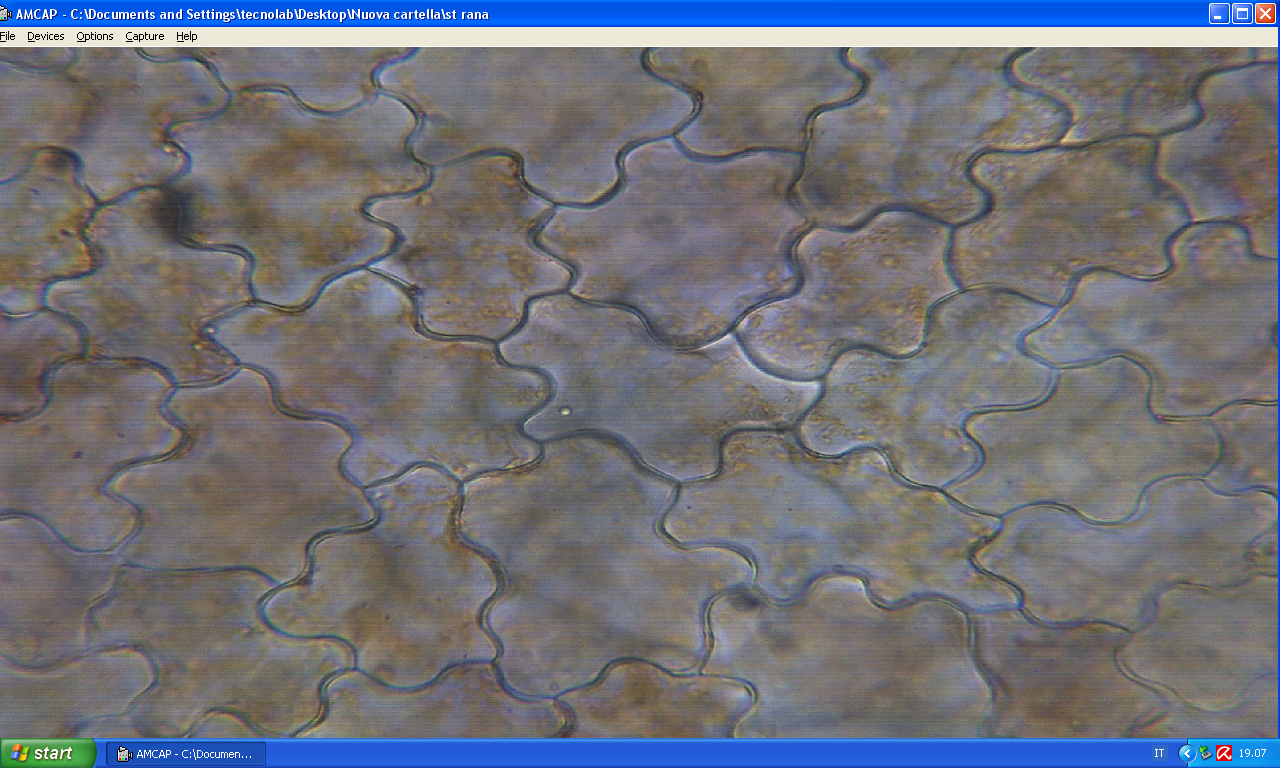Open the Avira antivirus tray icon
The width and height of the screenshot is (1280, 768).
click(1223, 754)
